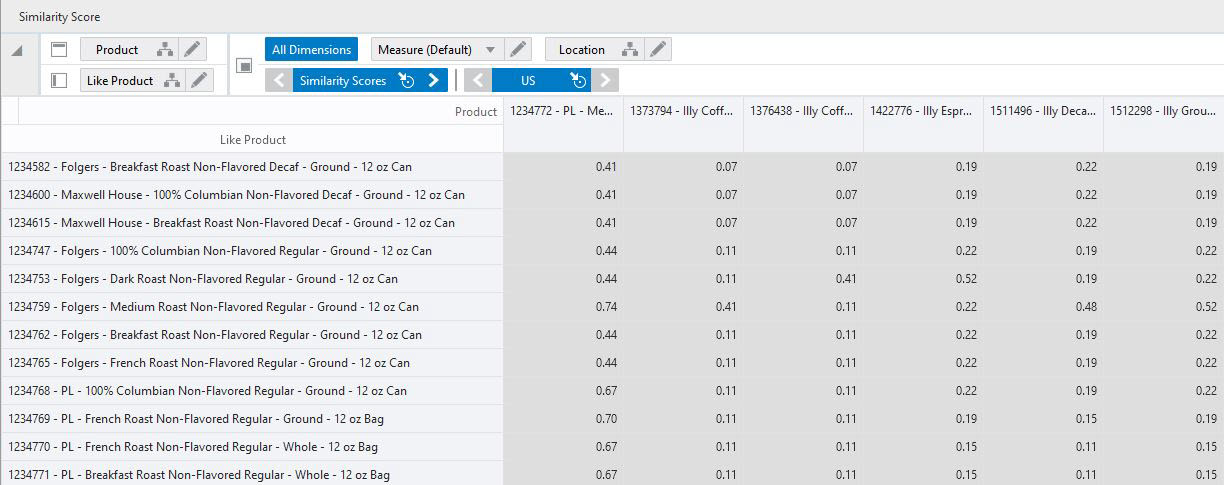Select the Similarity Score tab title
Image resolution: width=1224 pixels, height=485 pixels.
click(x=60, y=17)
